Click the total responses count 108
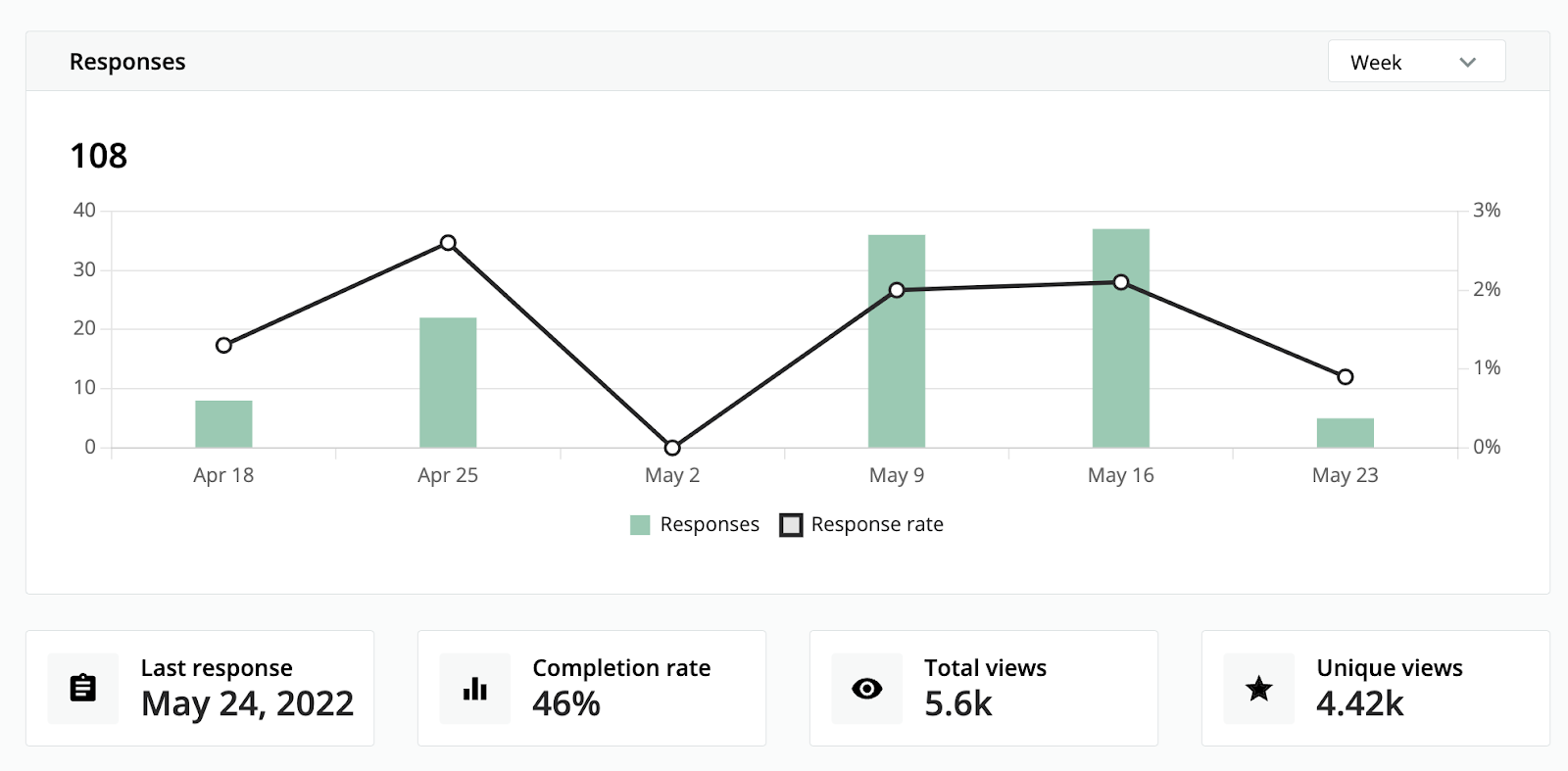The height and width of the screenshot is (771, 1568). click(99, 156)
